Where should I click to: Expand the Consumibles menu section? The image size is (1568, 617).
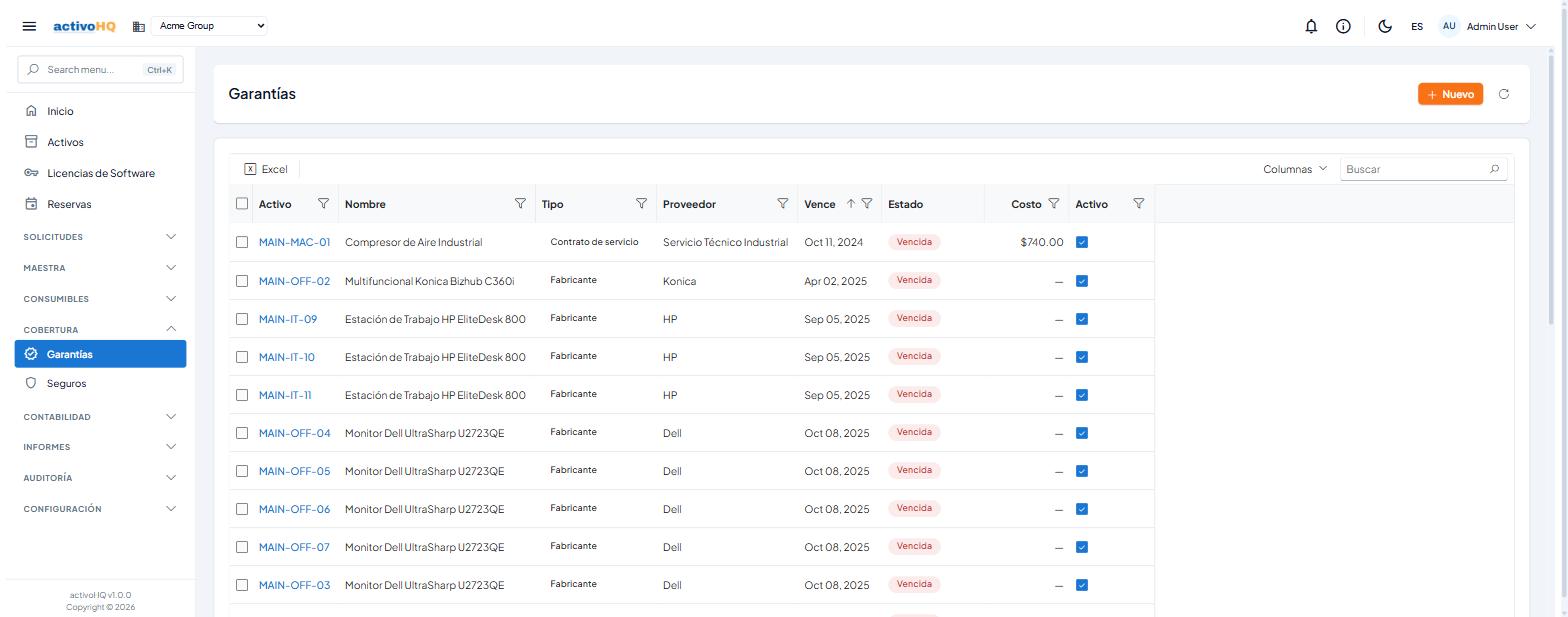[x=100, y=299]
